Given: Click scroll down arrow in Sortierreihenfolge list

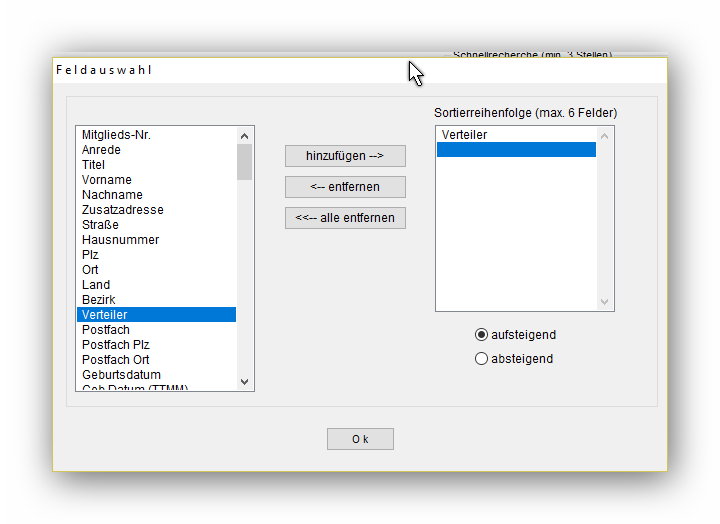Looking at the screenshot, I should (x=604, y=301).
